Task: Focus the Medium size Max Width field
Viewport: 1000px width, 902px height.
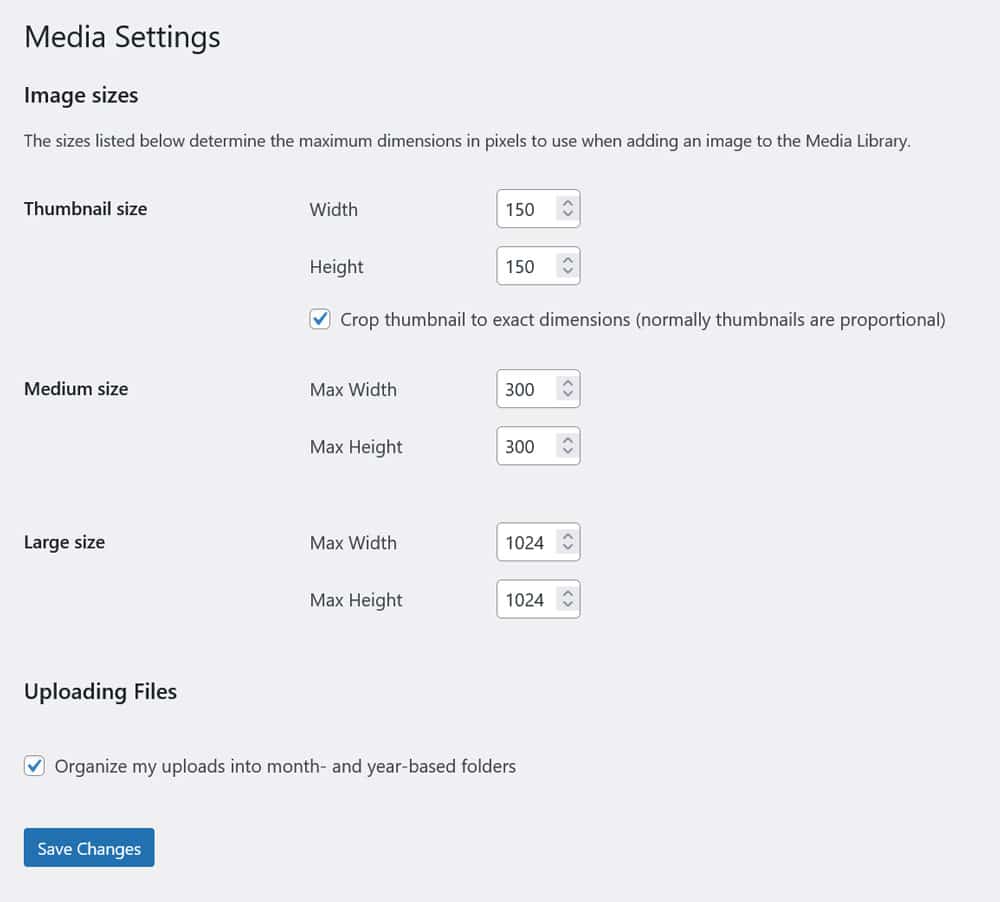Action: (525, 390)
